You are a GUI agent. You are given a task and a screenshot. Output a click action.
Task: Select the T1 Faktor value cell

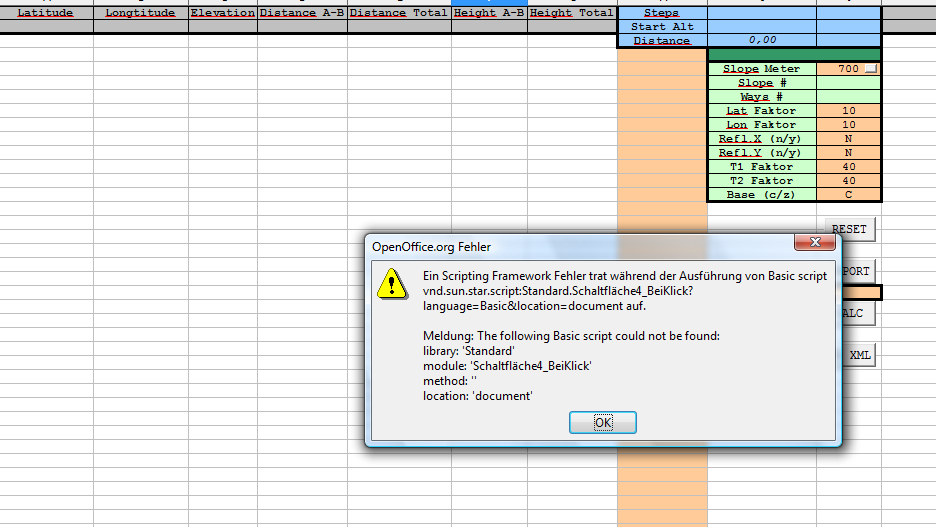click(848, 167)
